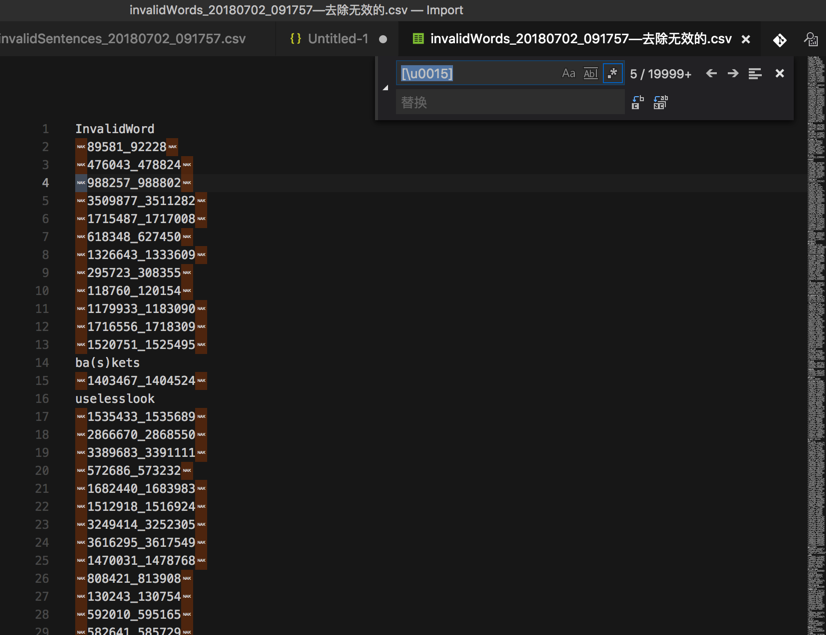Toggle Use Regular Expression option

click(x=612, y=73)
